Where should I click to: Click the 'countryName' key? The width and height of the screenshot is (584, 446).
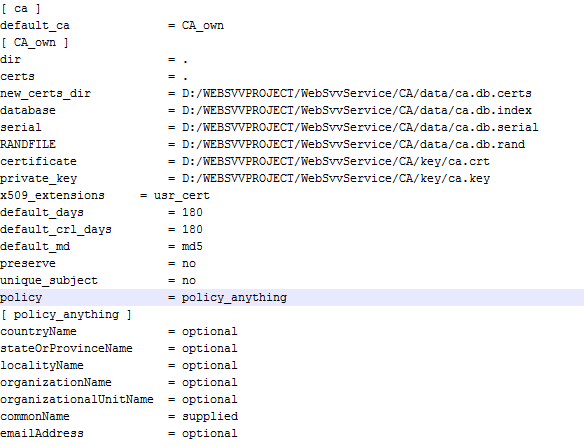click(38, 331)
